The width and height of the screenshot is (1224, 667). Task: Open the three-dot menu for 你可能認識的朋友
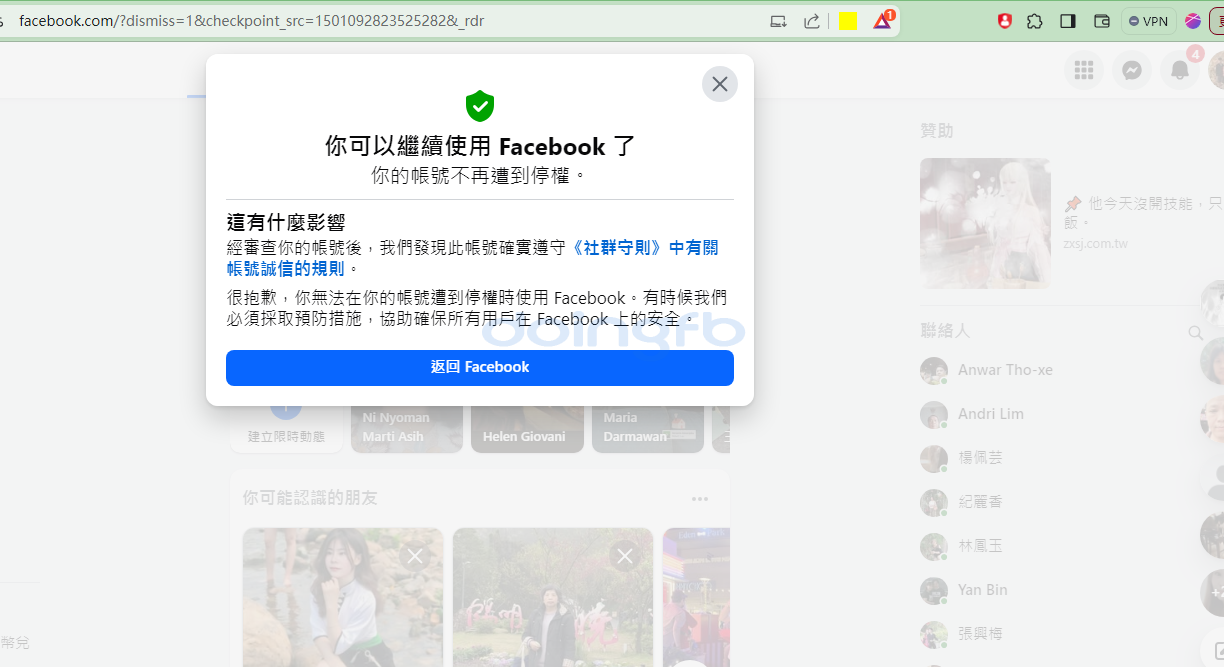(700, 498)
